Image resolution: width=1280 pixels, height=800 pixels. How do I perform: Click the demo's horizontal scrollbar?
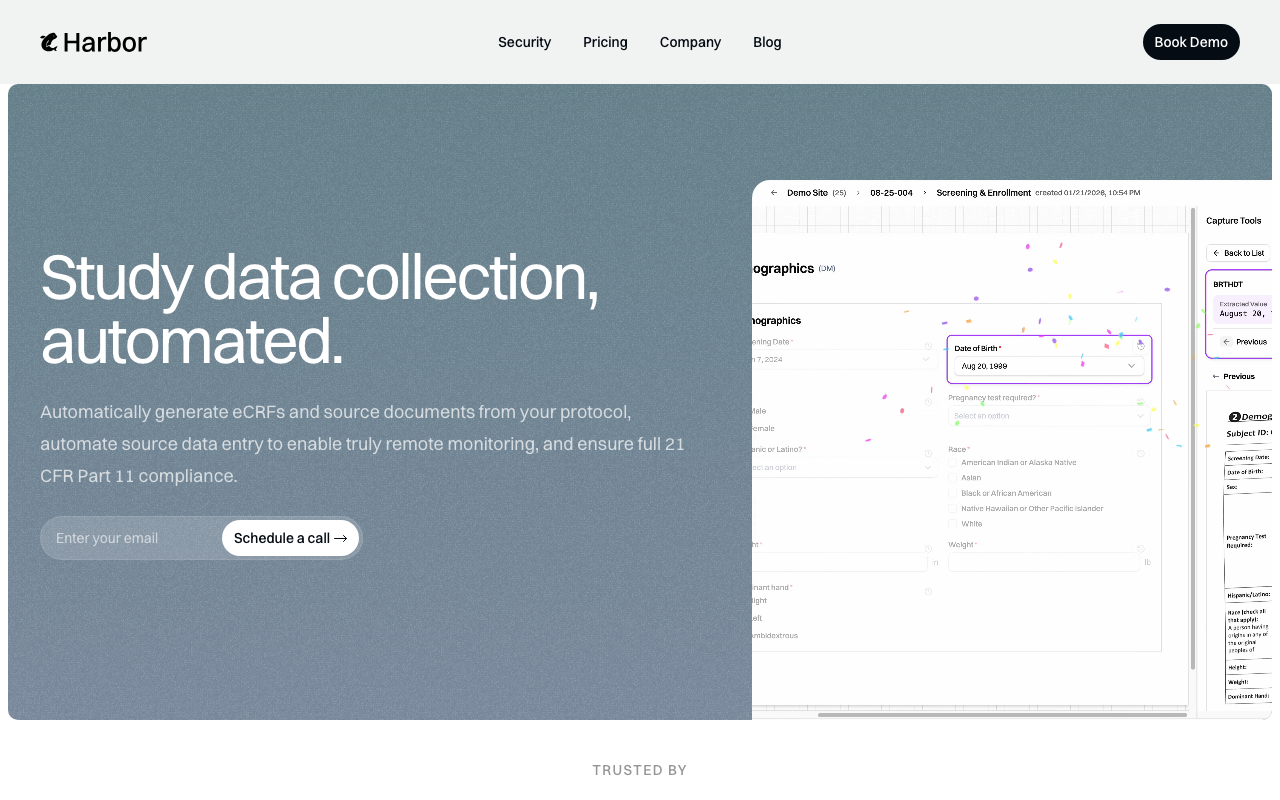point(1002,715)
